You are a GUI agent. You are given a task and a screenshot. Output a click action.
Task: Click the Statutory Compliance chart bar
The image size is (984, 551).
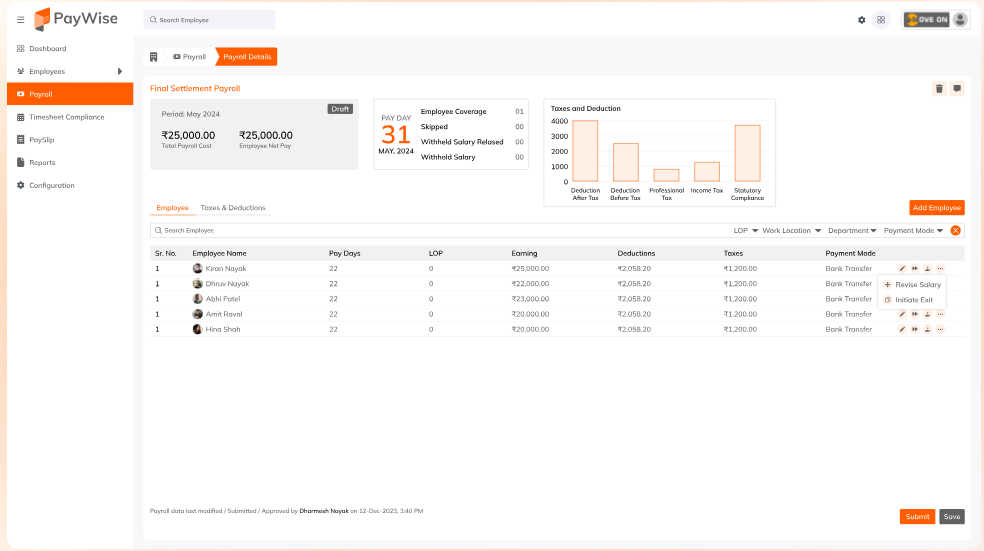(x=747, y=154)
